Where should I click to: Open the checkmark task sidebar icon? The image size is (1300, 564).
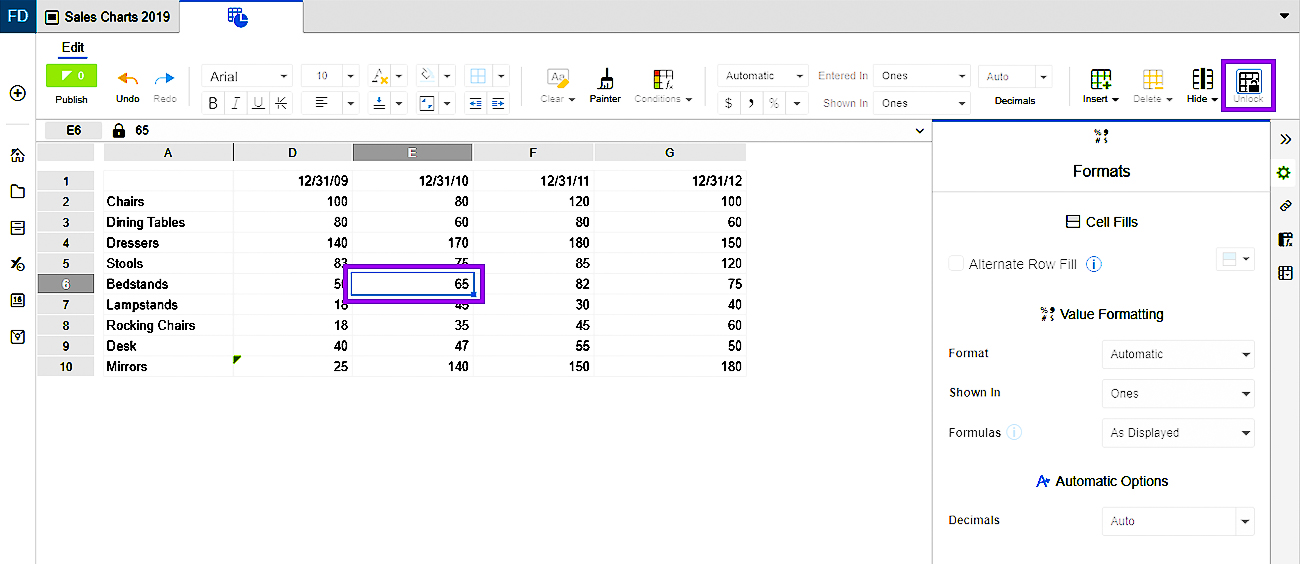click(x=17, y=336)
